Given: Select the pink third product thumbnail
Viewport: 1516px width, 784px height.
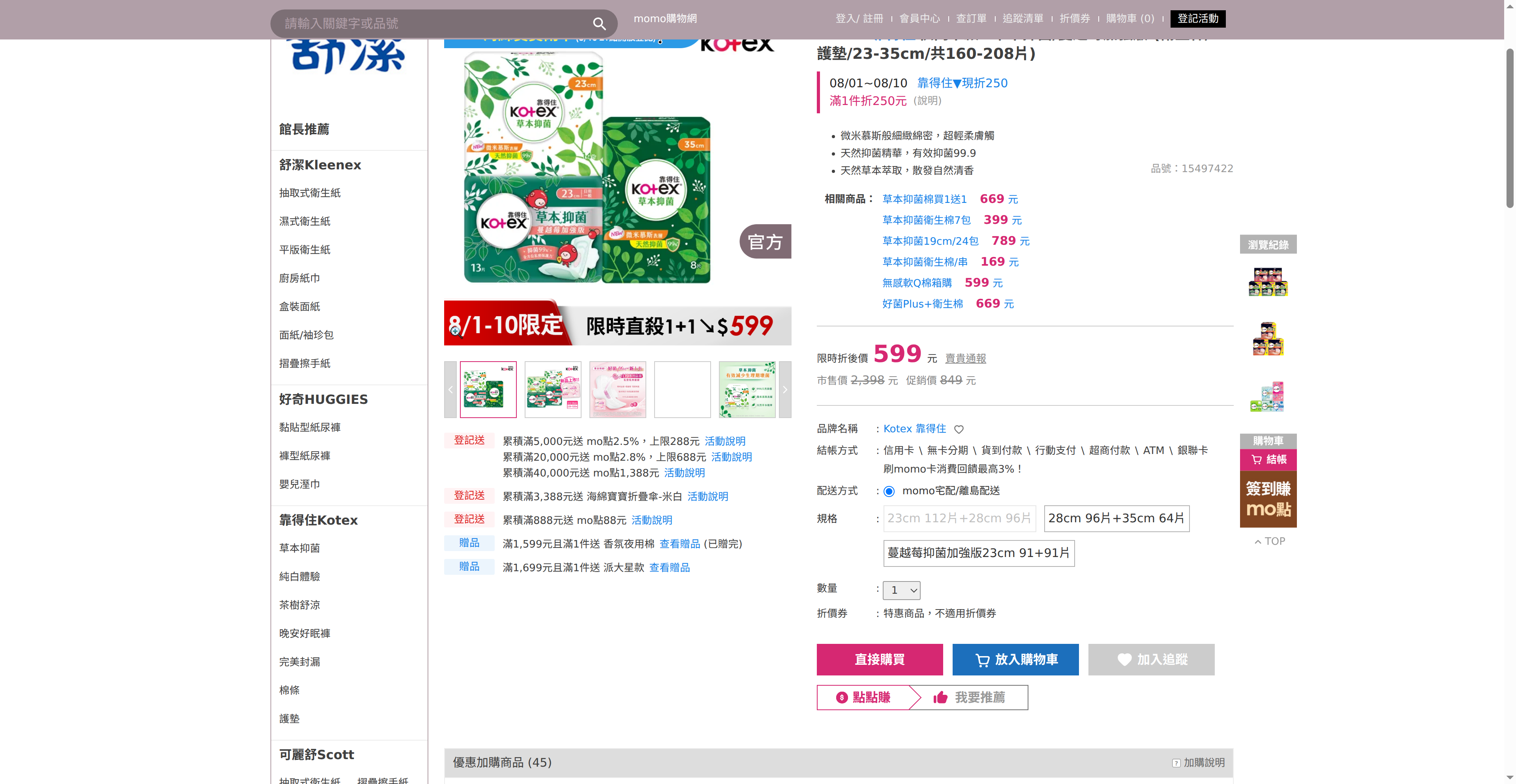Looking at the screenshot, I should 617,390.
